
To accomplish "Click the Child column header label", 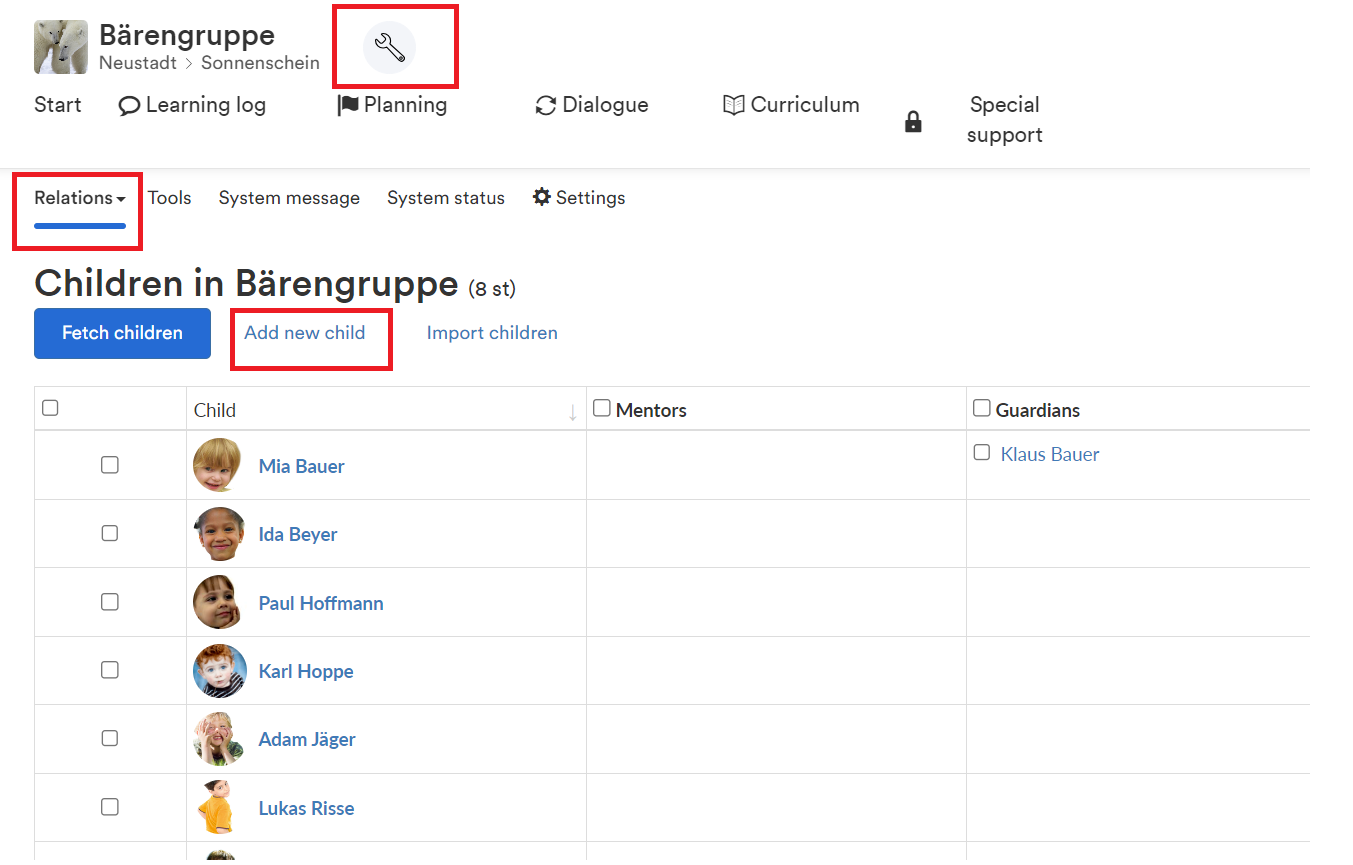I will (x=215, y=410).
